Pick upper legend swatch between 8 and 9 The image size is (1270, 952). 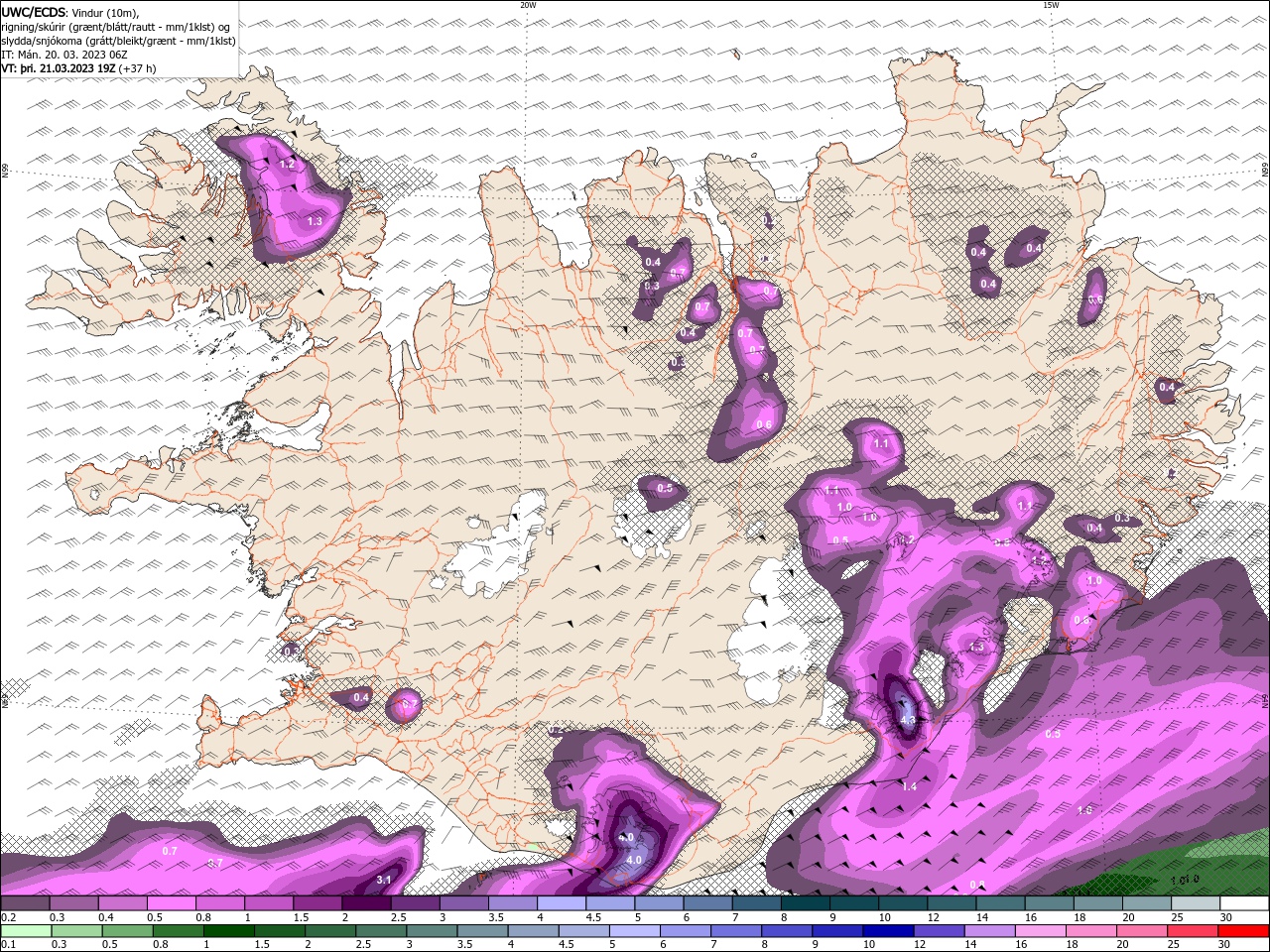[x=806, y=903]
